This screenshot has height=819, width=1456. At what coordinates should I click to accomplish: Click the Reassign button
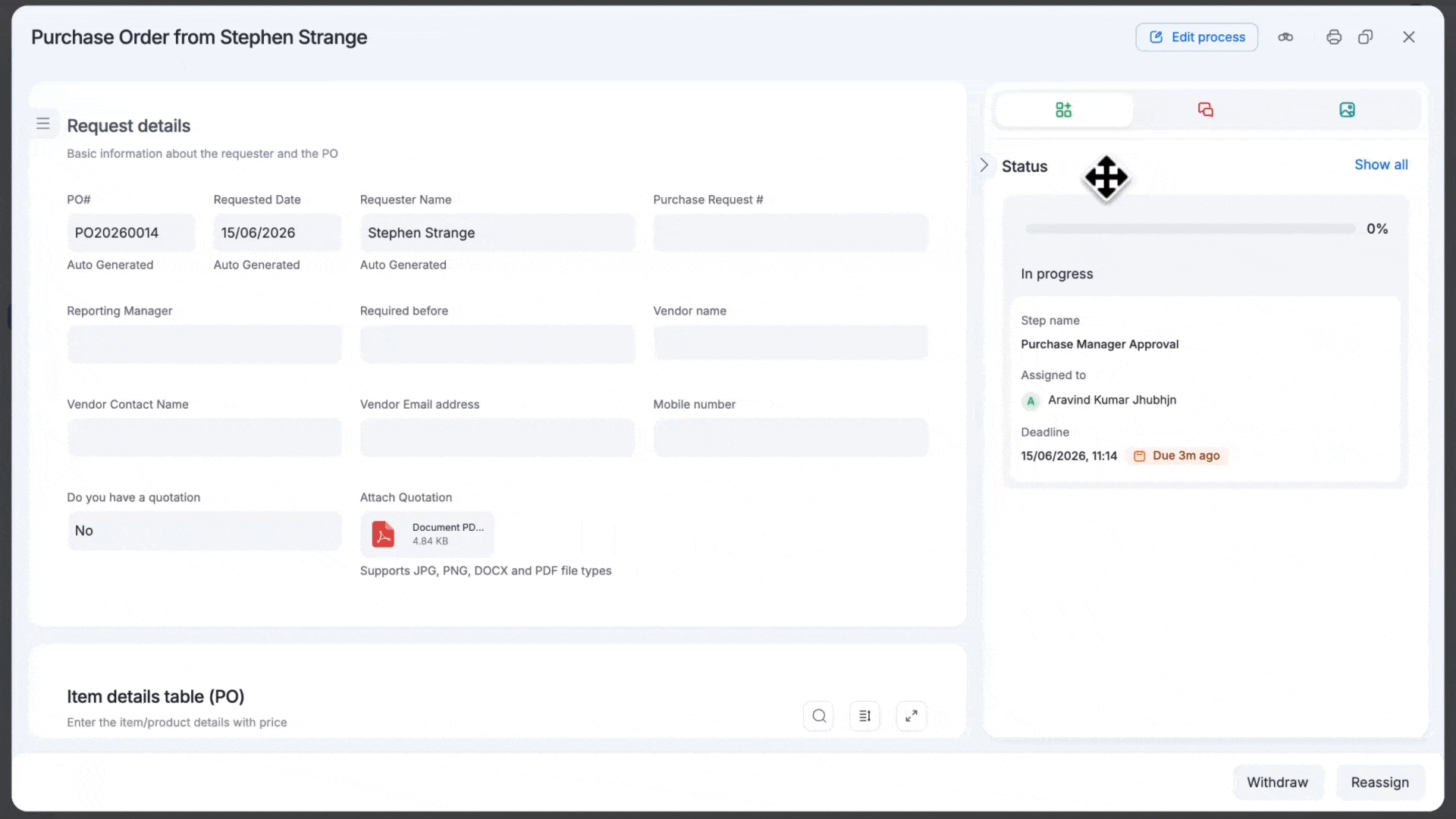pos(1380,782)
